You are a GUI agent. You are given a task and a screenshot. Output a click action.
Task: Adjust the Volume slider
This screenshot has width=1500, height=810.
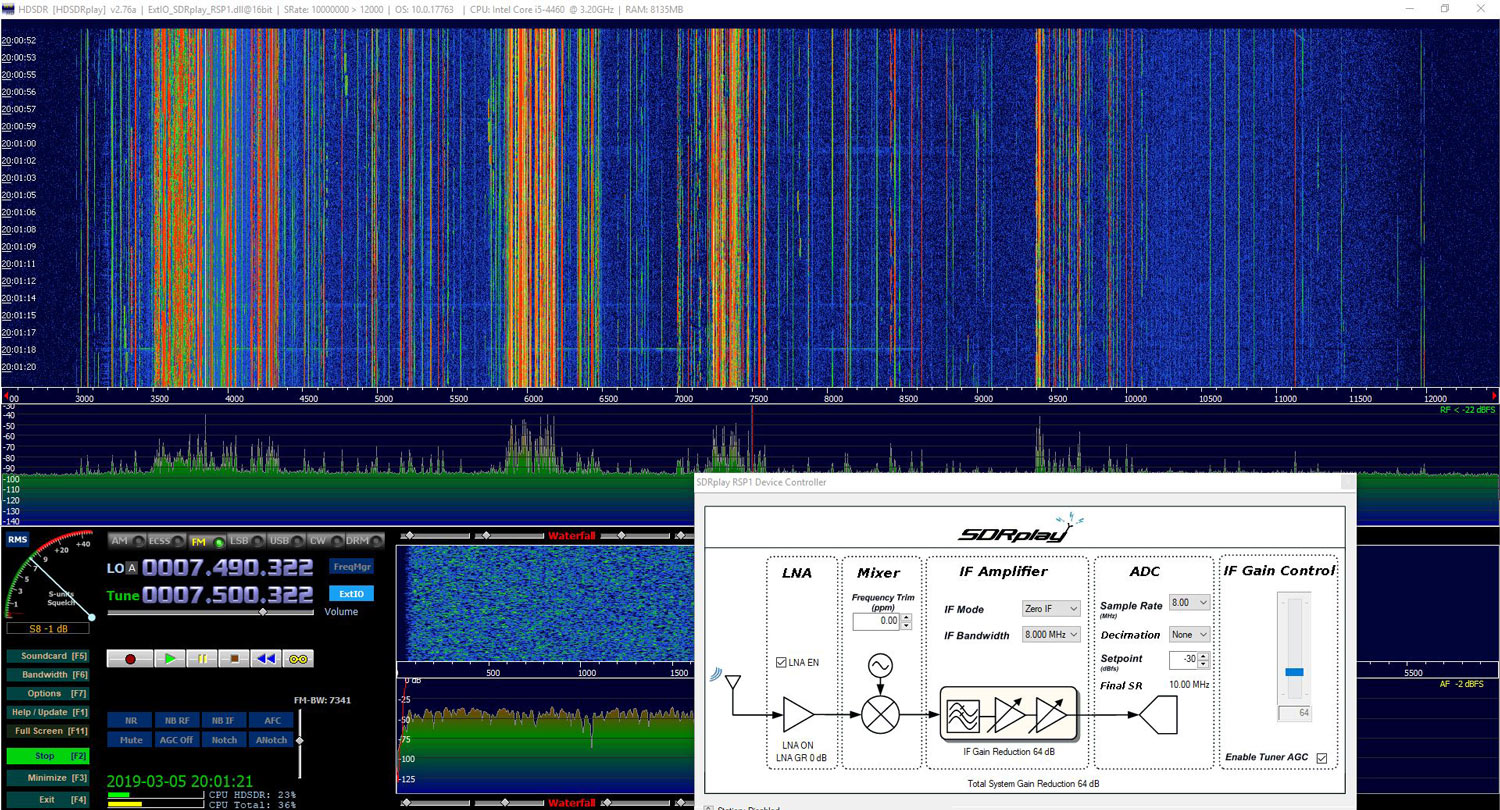click(x=210, y=611)
